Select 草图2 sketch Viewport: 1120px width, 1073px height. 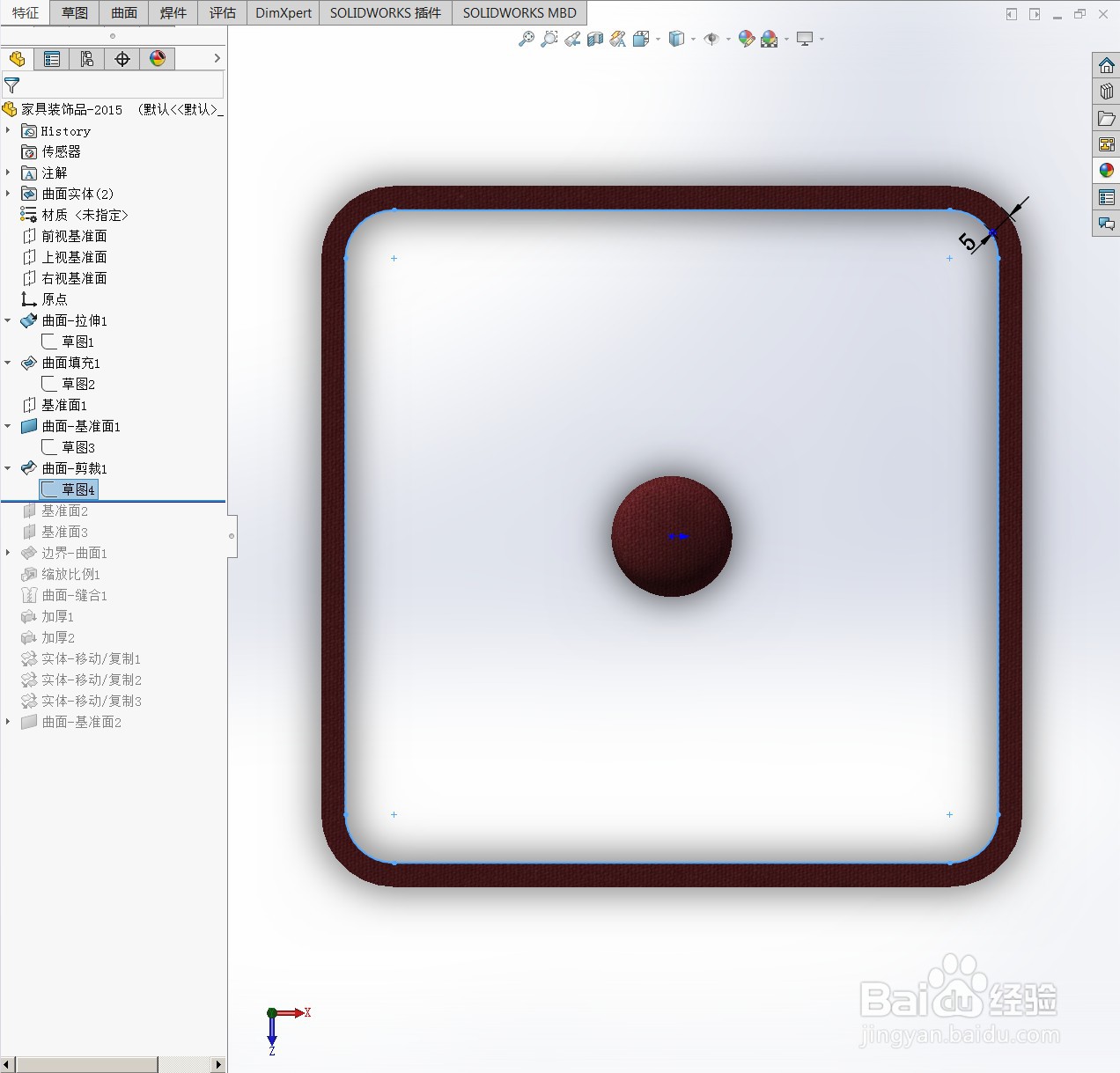click(68, 384)
